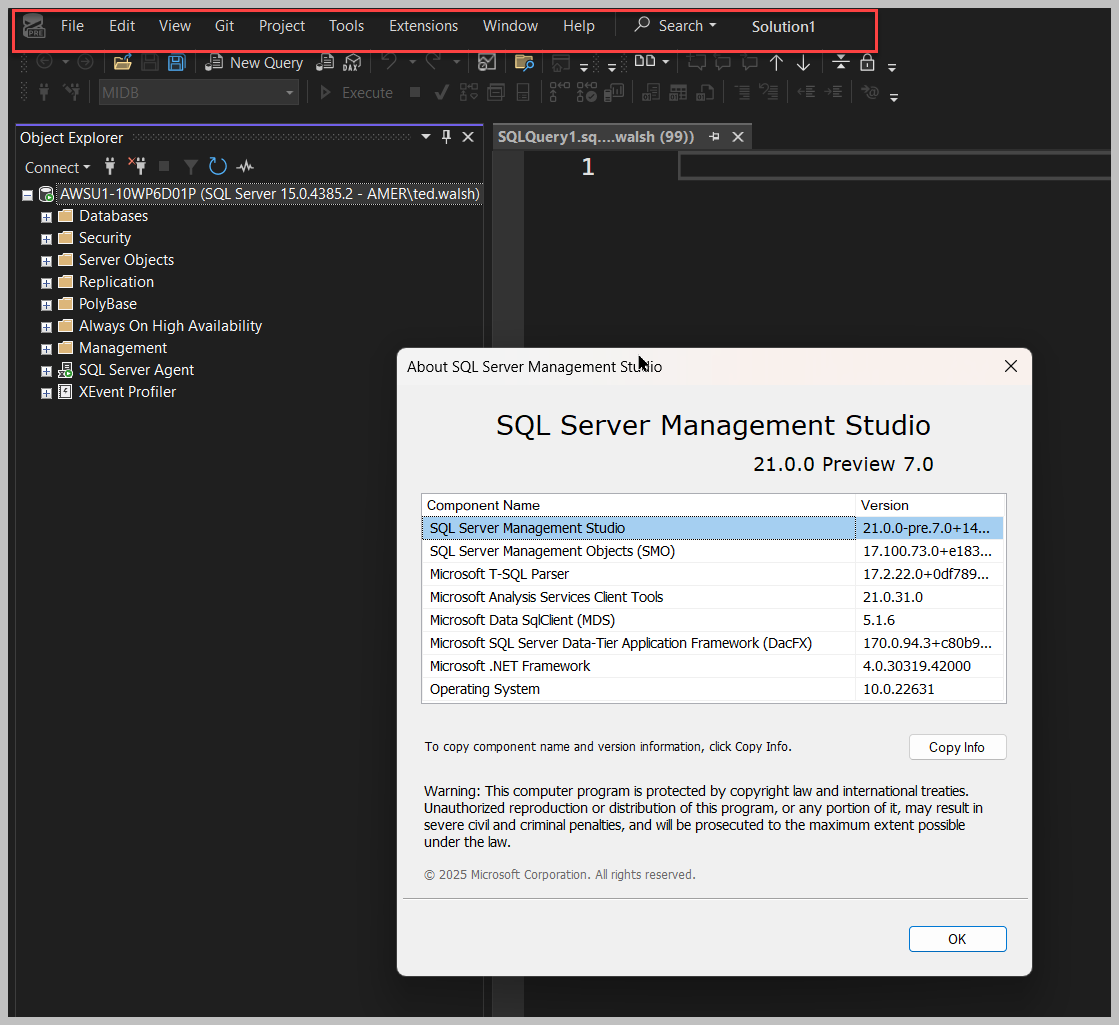The width and height of the screenshot is (1119, 1025).
Task: Click the Increase Indent icon
Action: [x=833, y=92]
